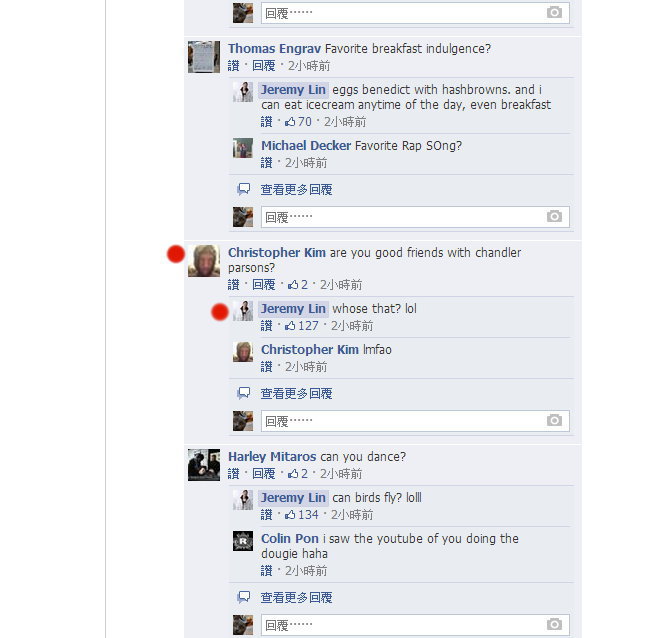Expand more replies under Harley Mitaros's comment
Image resolution: width=658 pixels, height=638 pixels.
296,598
